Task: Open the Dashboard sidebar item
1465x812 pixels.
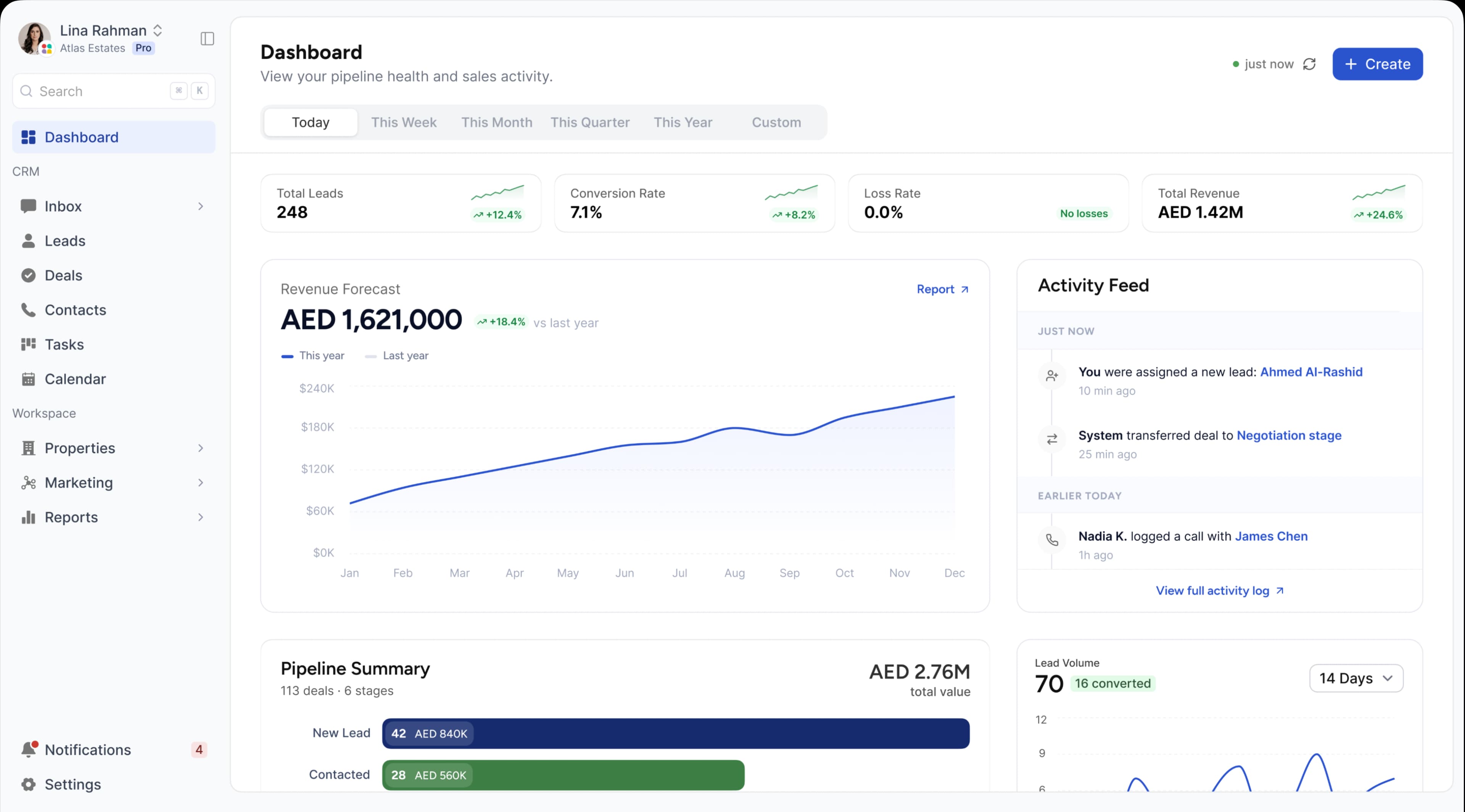Action: tap(114, 137)
